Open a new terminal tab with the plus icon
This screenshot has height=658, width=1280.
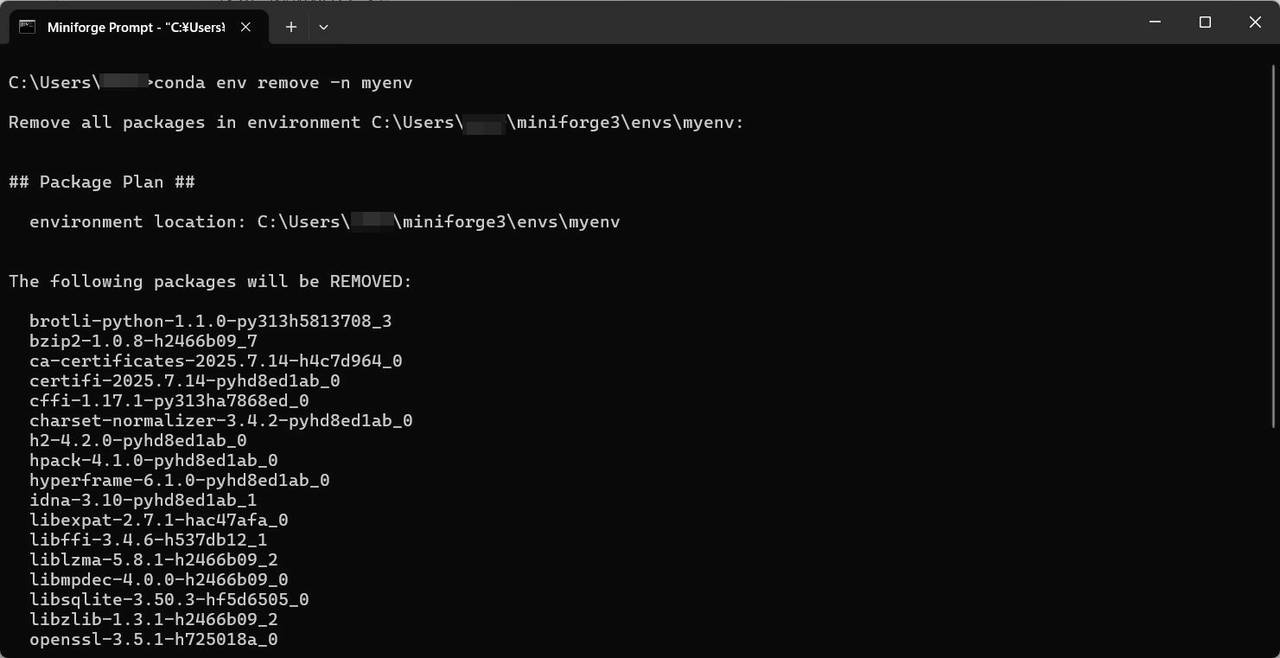click(291, 27)
